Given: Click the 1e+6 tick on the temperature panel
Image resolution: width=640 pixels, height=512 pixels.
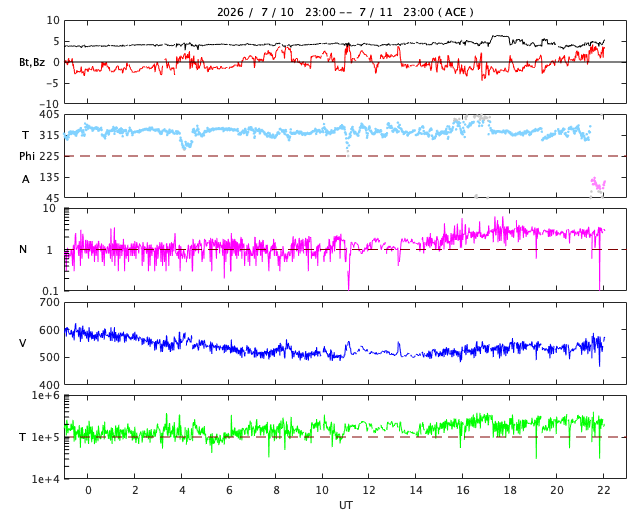Looking at the screenshot, I should pyautogui.click(x=45, y=395).
